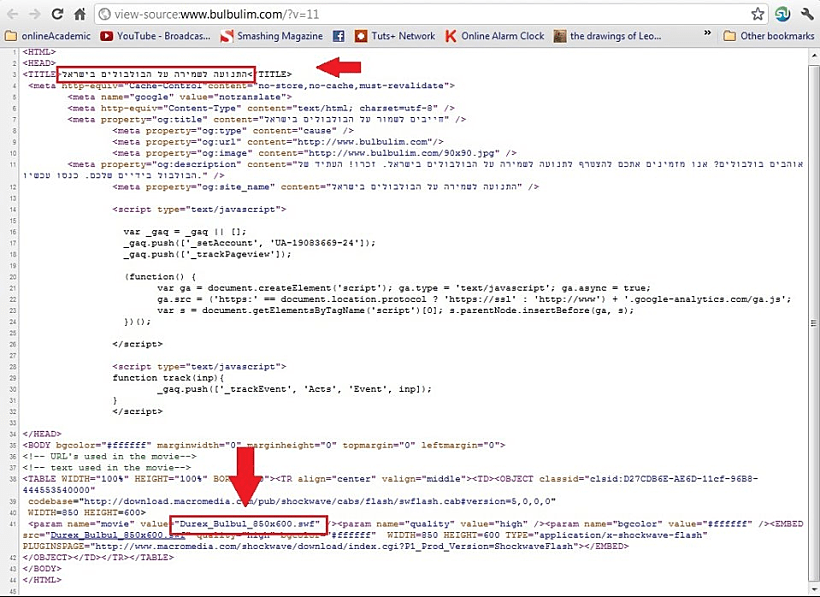This screenshot has height=597, width=820.
Task: Open the Online Alarm Clock bookmark
Action: tap(495, 36)
